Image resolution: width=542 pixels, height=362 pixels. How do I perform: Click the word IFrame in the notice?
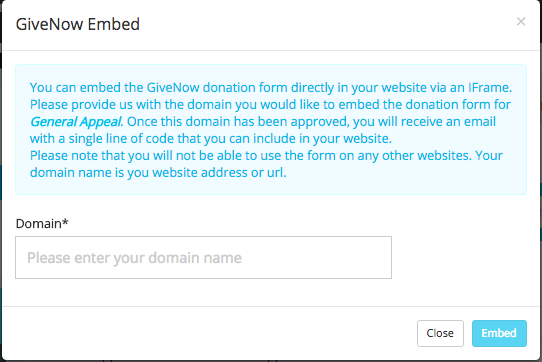490,87
